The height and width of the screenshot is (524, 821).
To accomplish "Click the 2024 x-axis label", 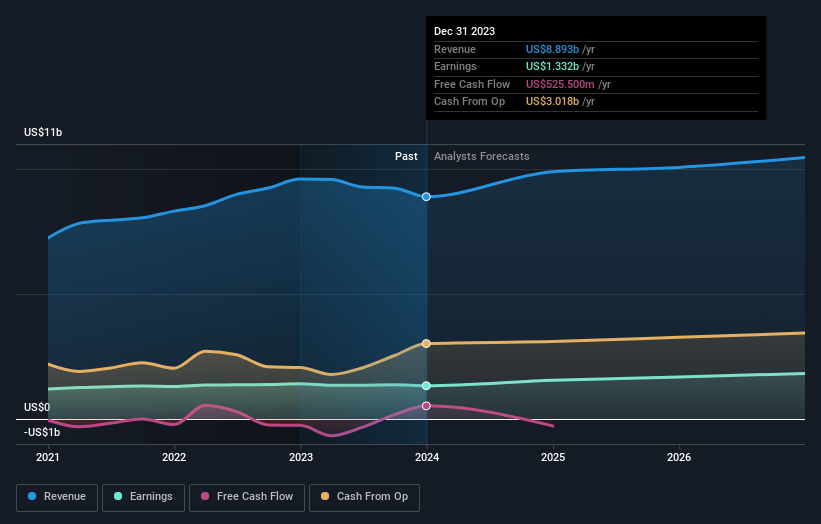I will click(427, 458).
